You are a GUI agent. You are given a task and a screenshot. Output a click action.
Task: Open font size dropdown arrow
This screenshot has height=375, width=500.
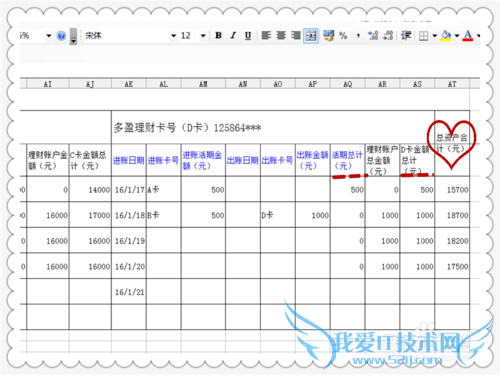(203, 35)
